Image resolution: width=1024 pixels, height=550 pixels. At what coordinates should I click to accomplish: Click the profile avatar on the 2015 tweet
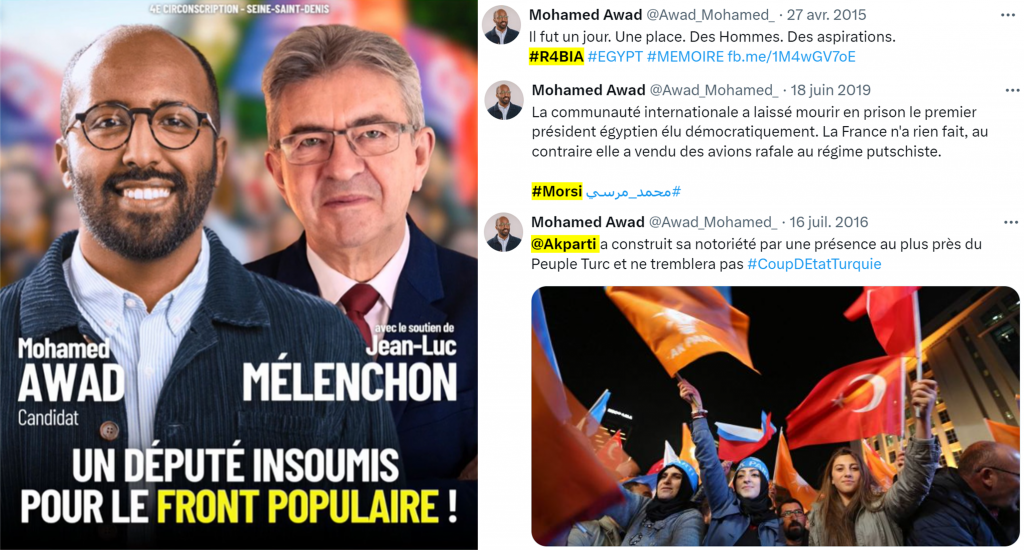(x=501, y=25)
